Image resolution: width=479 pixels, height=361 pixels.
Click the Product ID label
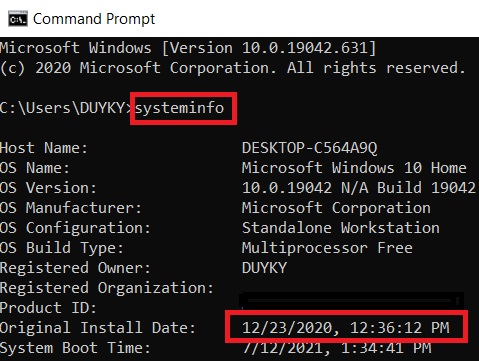[48, 308]
